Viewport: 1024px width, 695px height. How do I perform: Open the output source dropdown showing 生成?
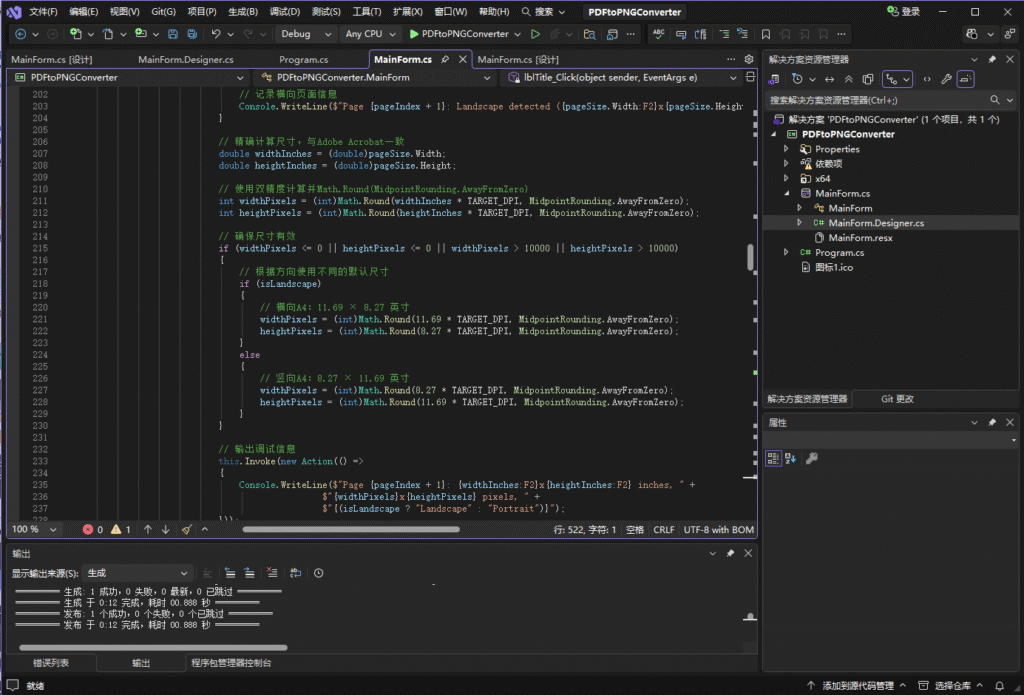tap(138, 573)
